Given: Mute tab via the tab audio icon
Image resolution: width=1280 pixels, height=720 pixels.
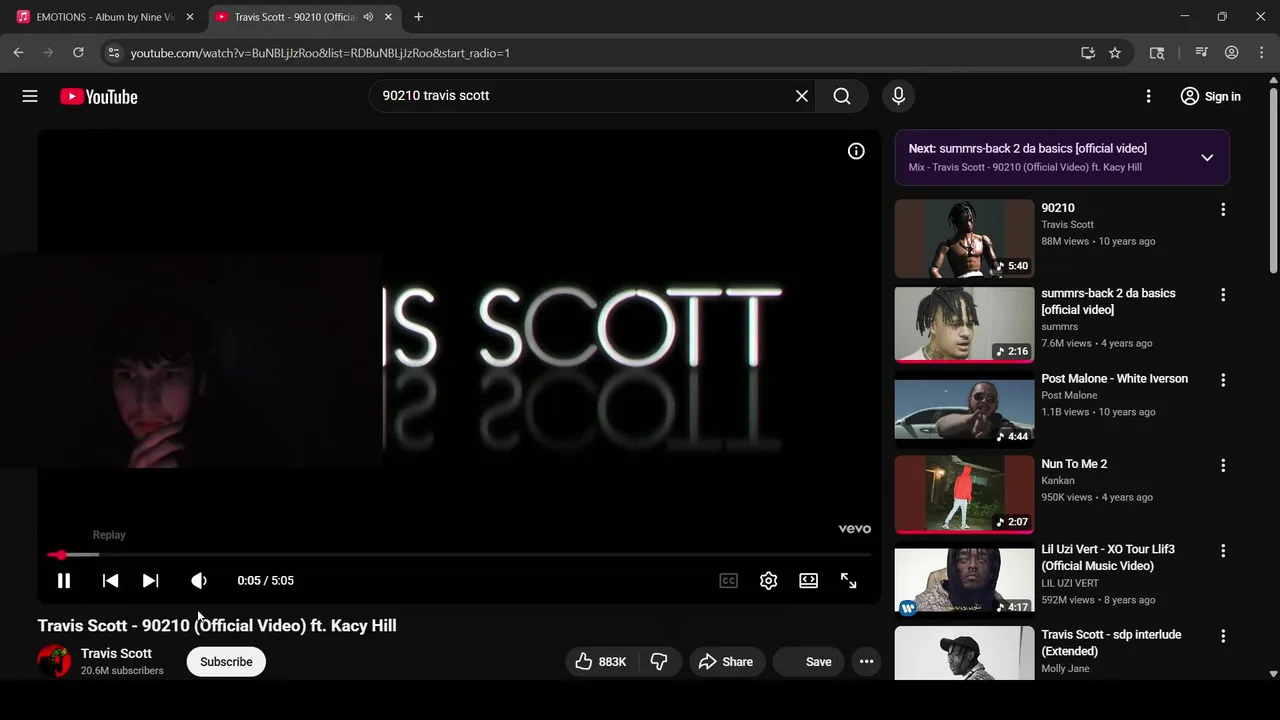Looking at the screenshot, I should pos(368,17).
